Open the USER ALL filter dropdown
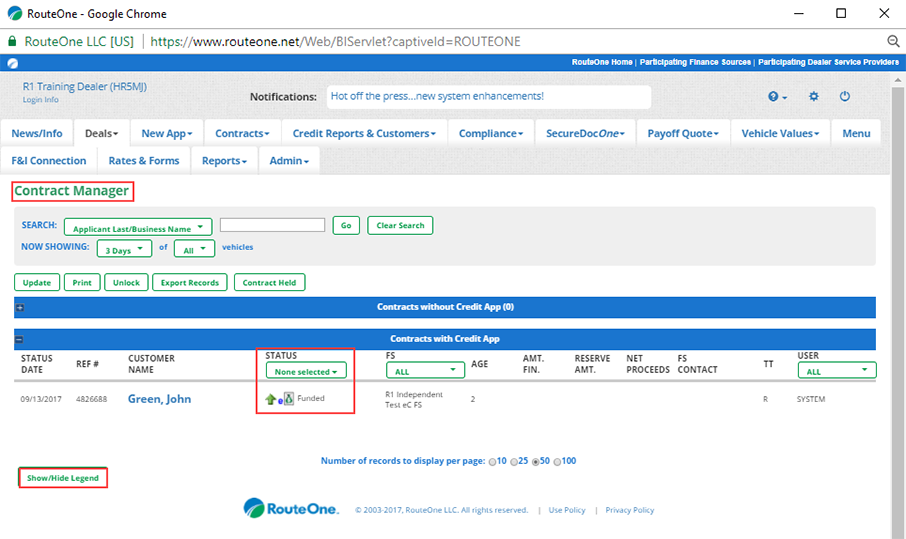906x539 pixels. (837, 370)
